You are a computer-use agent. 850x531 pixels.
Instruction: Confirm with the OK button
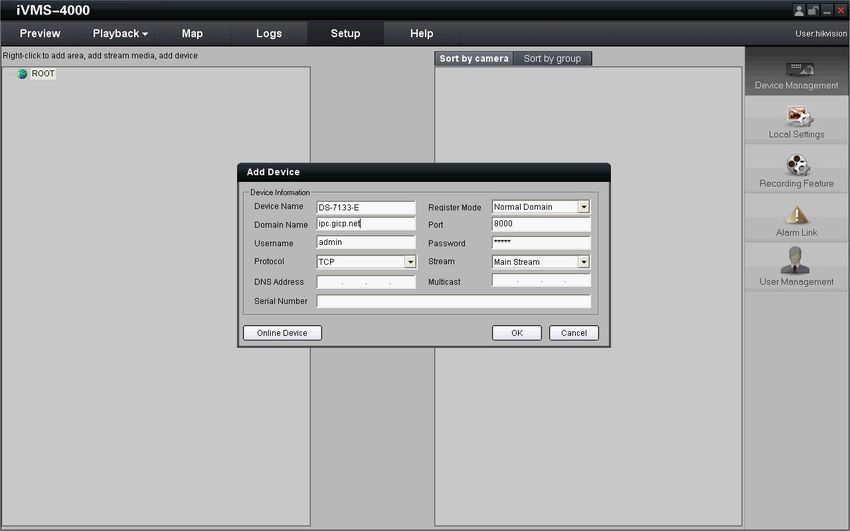click(517, 333)
